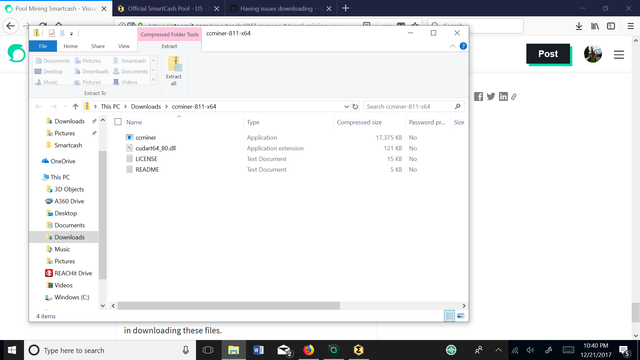Click This PC in the address breadcrumb
640x360 pixels.
(110, 107)
